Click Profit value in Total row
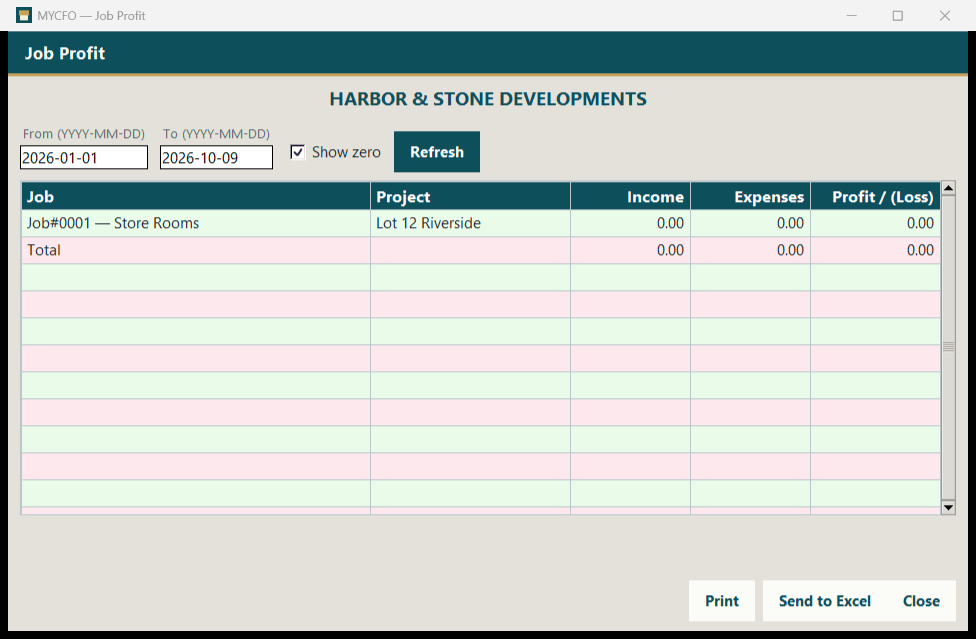 click(x=920, y=250)
